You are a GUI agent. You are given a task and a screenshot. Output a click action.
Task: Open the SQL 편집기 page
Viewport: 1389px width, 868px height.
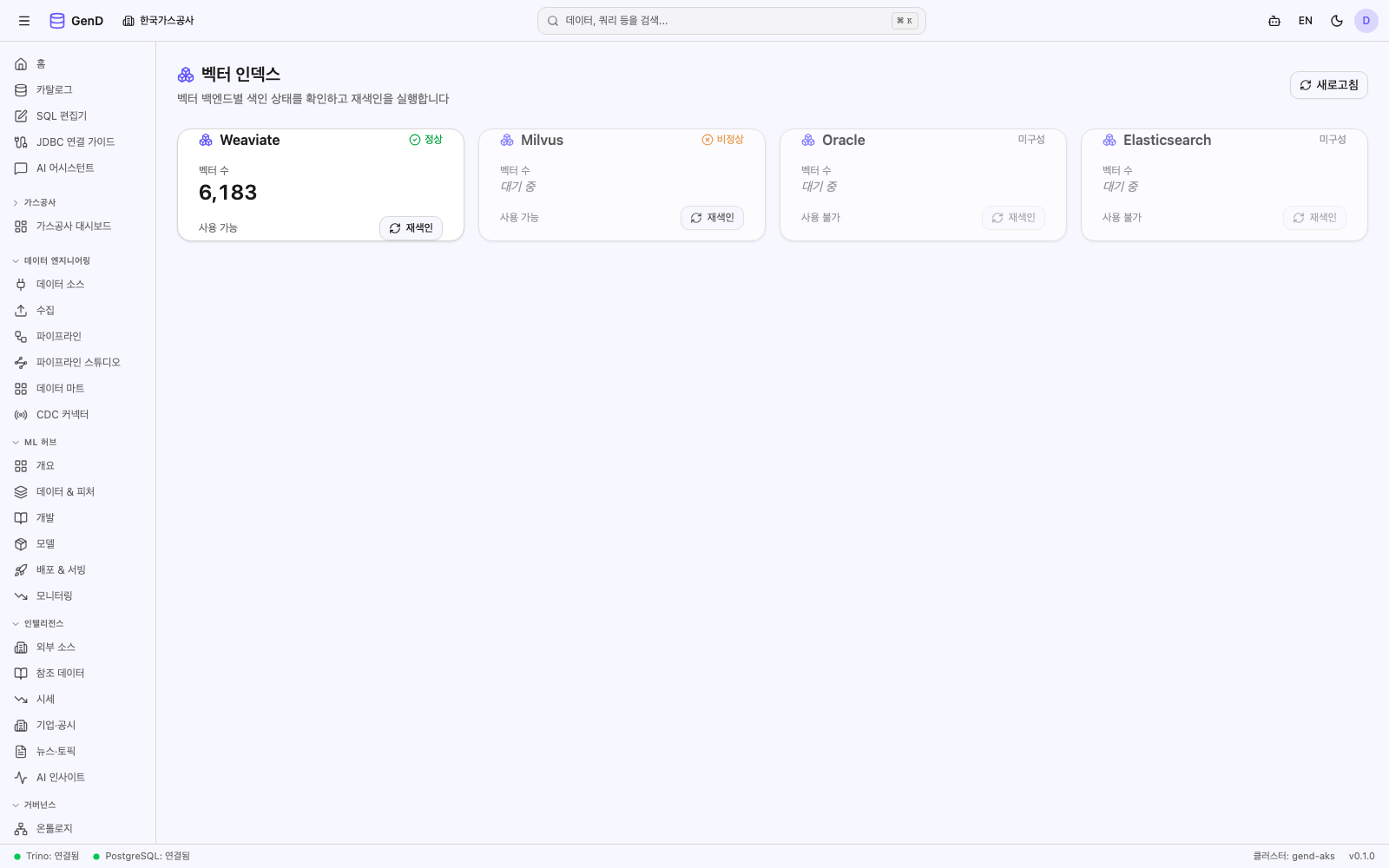point(78,116)
